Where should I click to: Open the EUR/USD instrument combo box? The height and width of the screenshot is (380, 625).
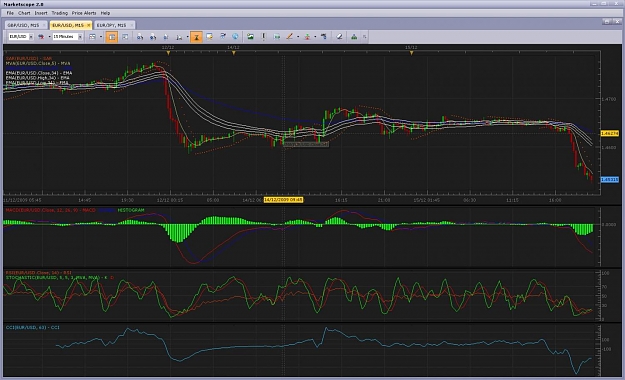click(x=21, y=37)
